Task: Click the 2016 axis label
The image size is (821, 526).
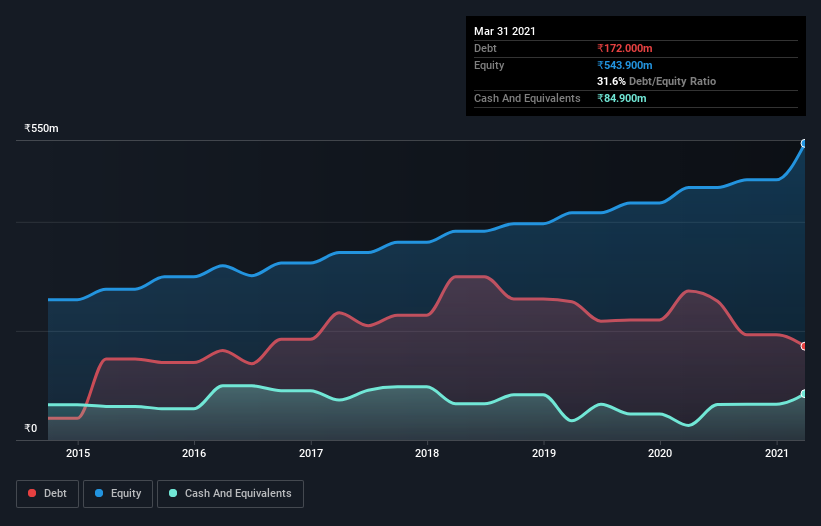Action: pyautogui.click(x=194, y=453)
